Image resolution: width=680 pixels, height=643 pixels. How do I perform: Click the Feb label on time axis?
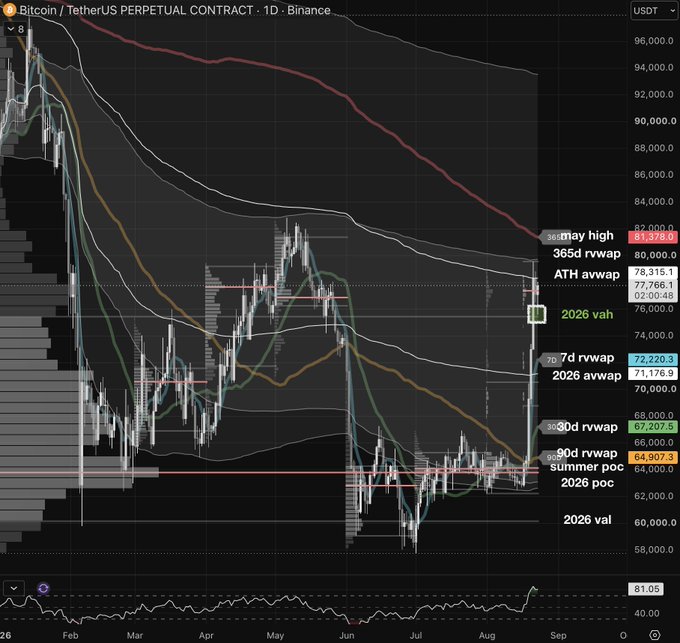[70, 636]
